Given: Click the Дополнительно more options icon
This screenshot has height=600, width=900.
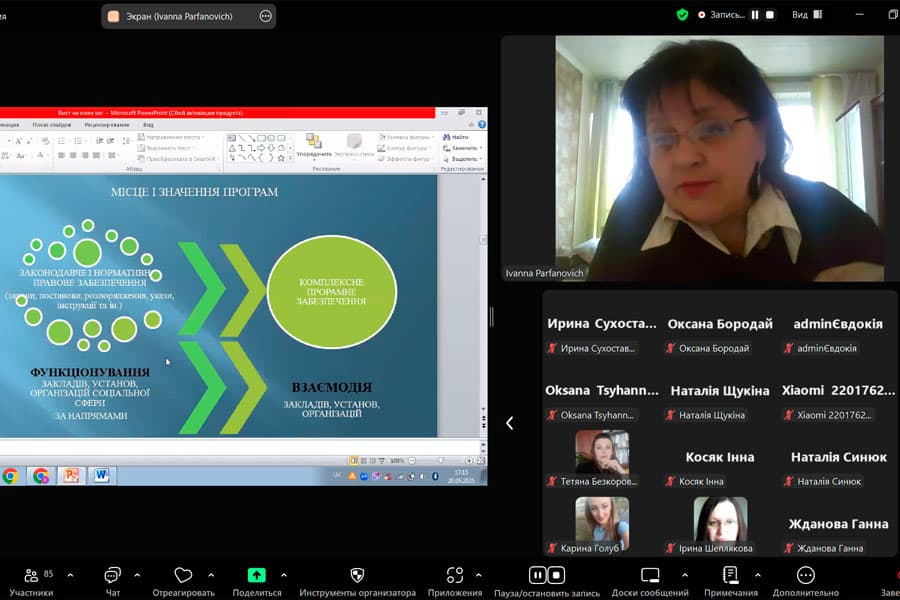Looking at the screenshot, I should click(x=806, y=576).
